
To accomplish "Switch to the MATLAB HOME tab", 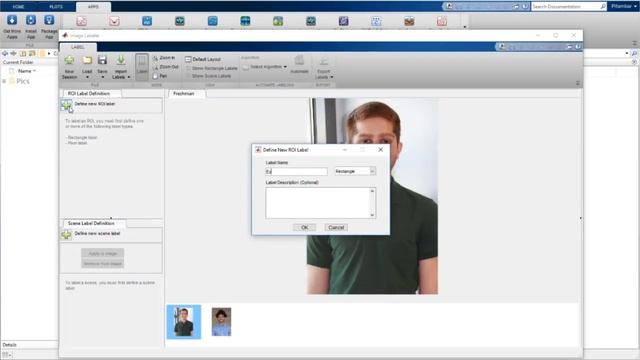I will [18, 7].
